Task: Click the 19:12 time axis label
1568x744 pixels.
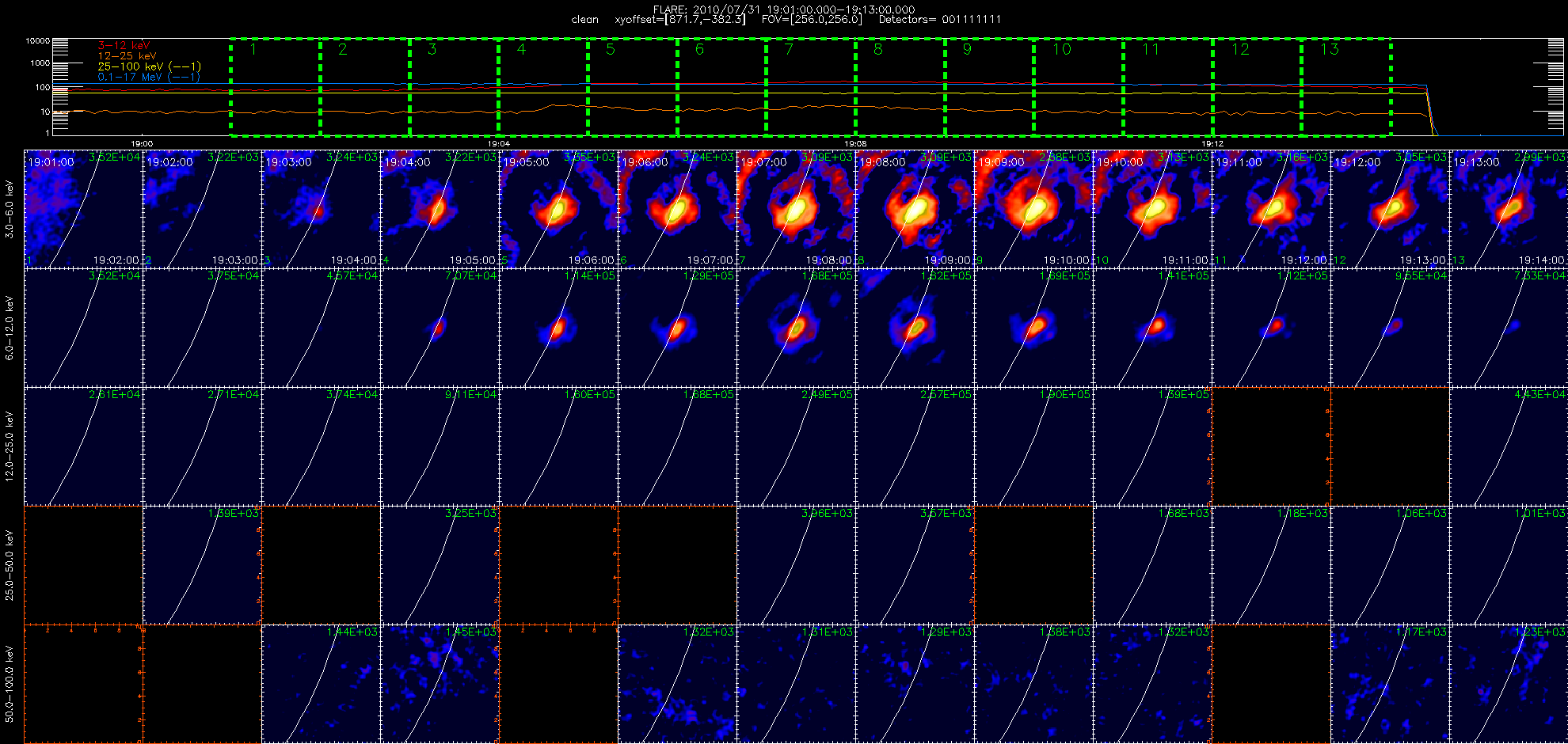Action: coord(1212,144)
